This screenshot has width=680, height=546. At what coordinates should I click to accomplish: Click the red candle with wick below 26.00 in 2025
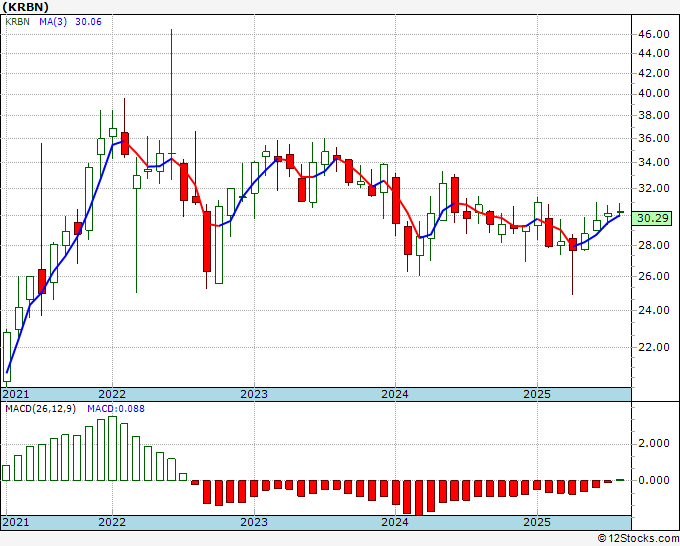(573, 265)
